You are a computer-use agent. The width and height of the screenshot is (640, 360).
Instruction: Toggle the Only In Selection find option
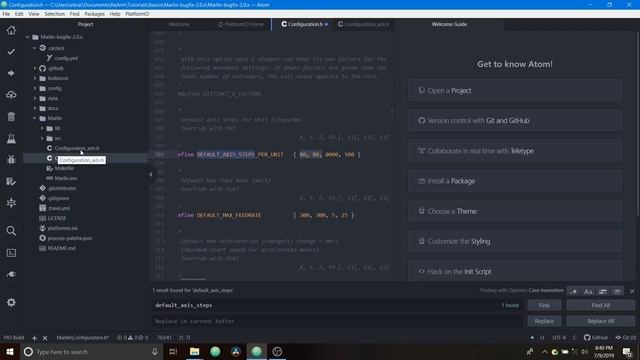[x=603, y=291]
